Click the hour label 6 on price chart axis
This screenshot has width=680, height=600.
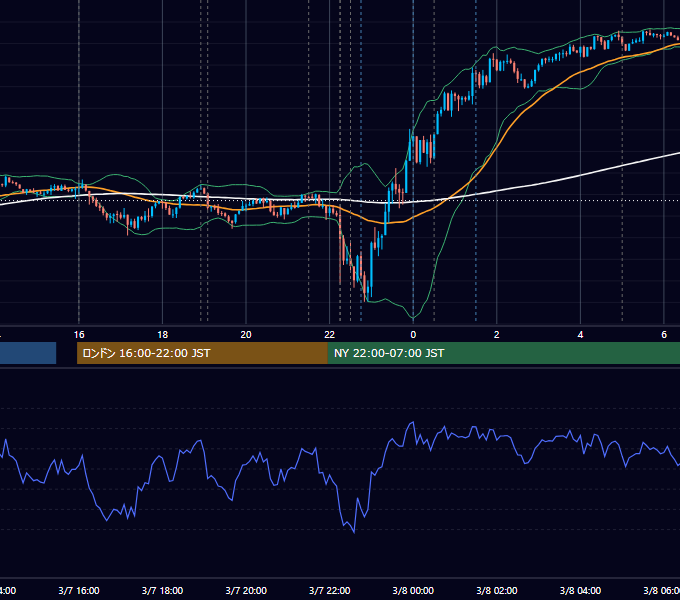point(664,335)
